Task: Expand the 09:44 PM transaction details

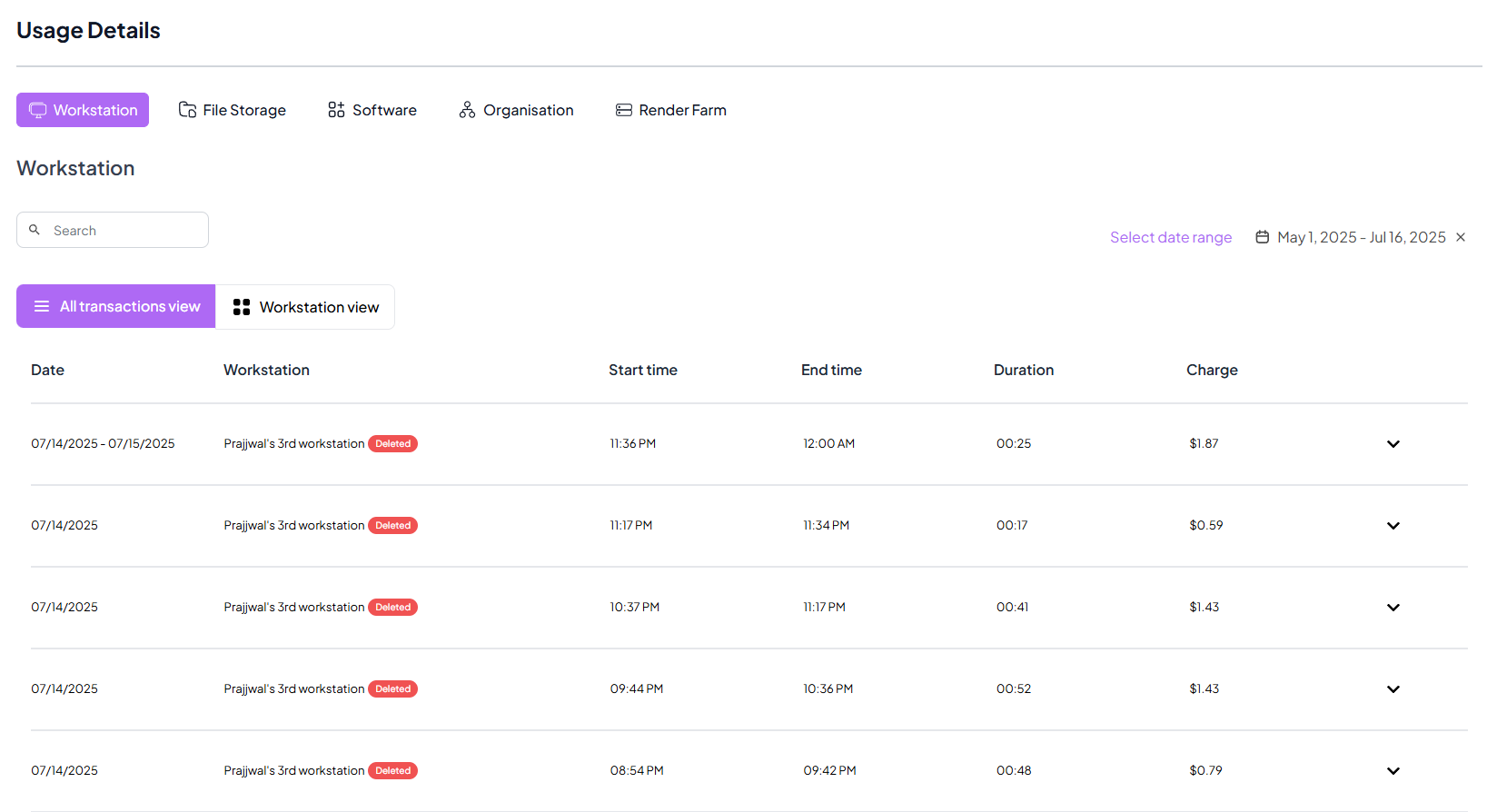Action: (x=1393, y=689)
